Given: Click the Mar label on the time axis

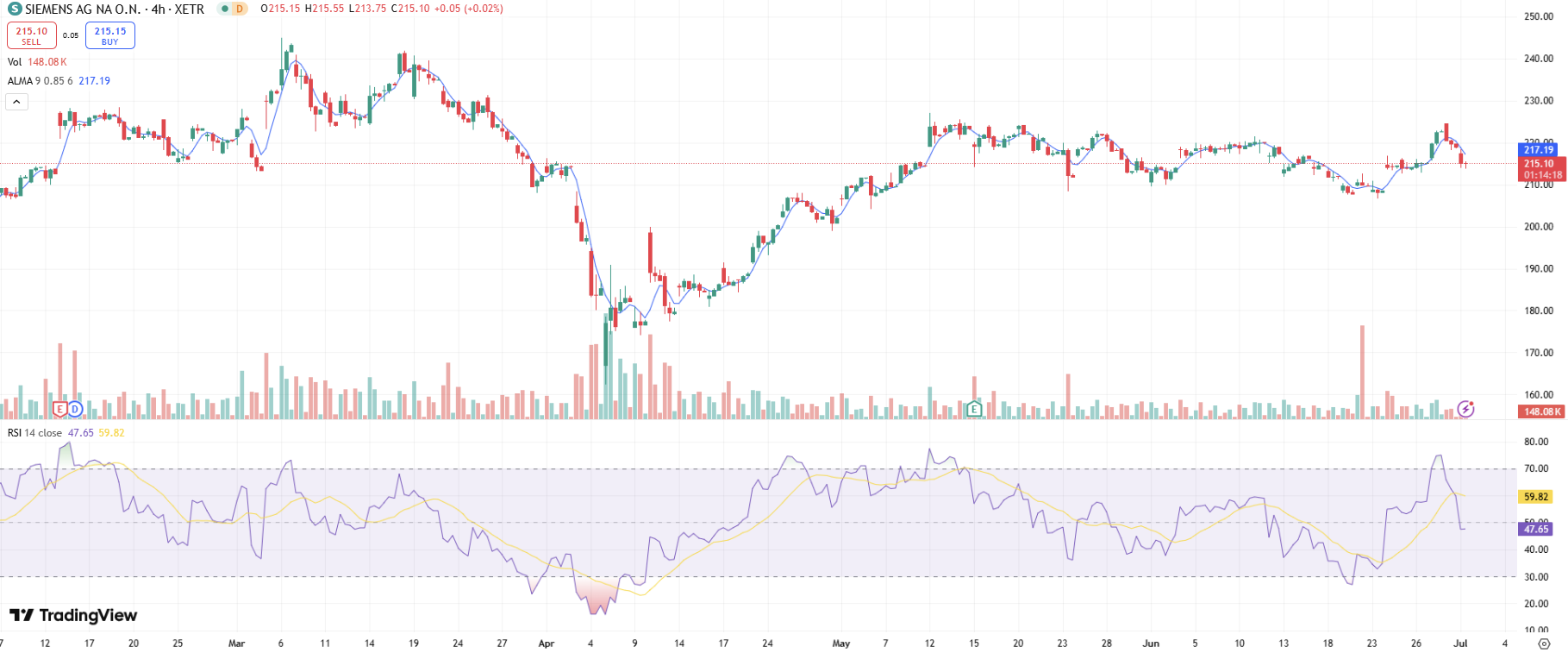Looking at the screenshot, I should [x=236, y=644].
